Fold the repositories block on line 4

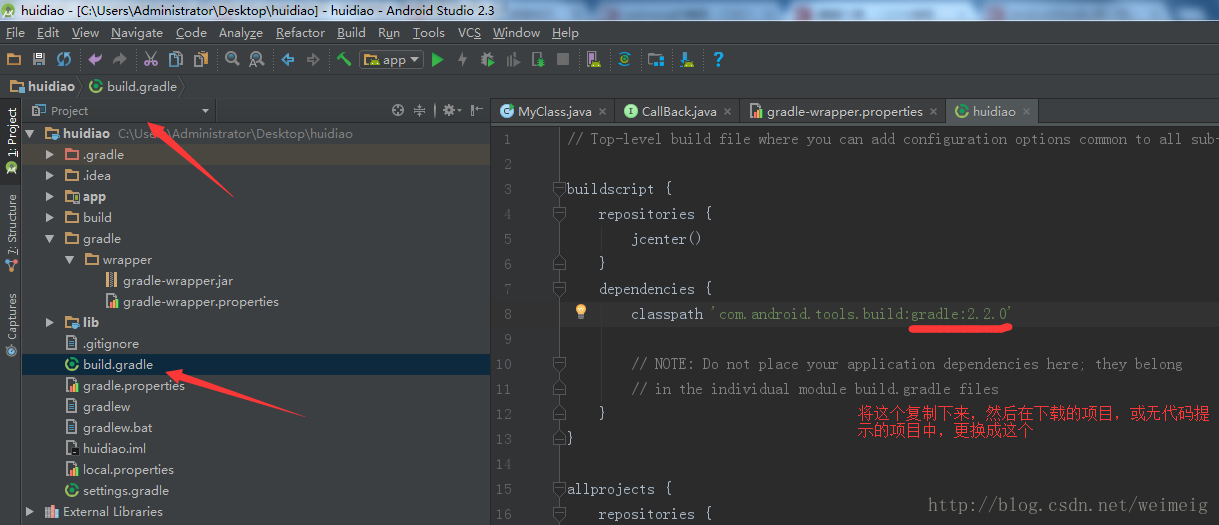559,214
